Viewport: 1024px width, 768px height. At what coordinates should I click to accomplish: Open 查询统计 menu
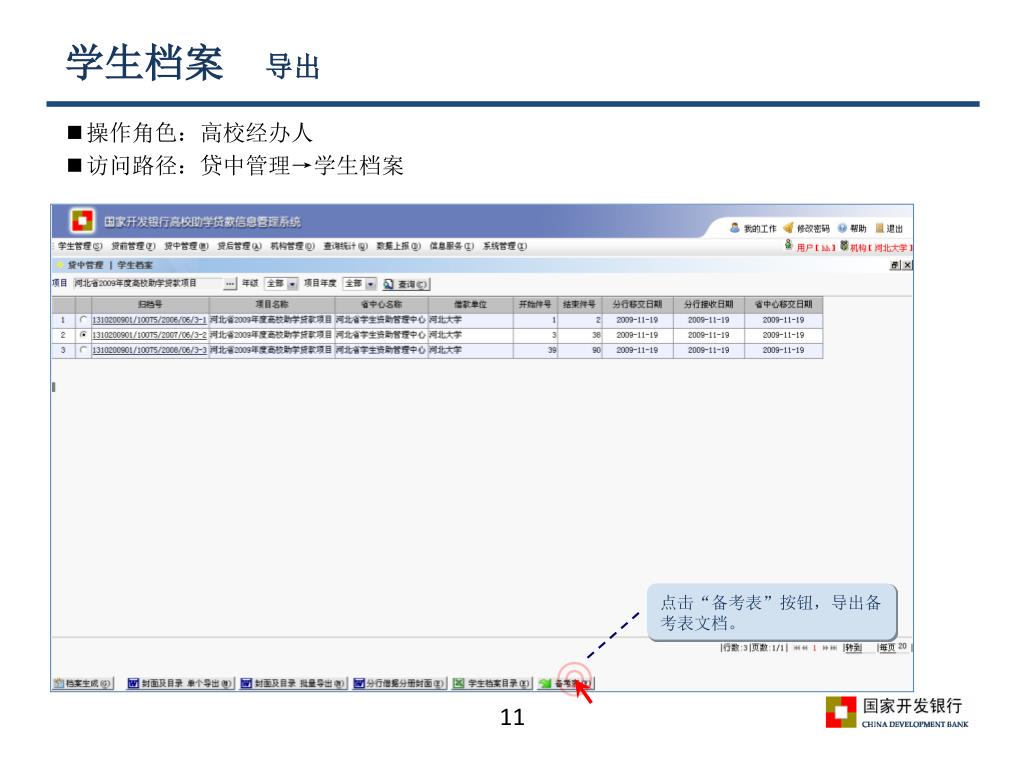tap(345, 246)
